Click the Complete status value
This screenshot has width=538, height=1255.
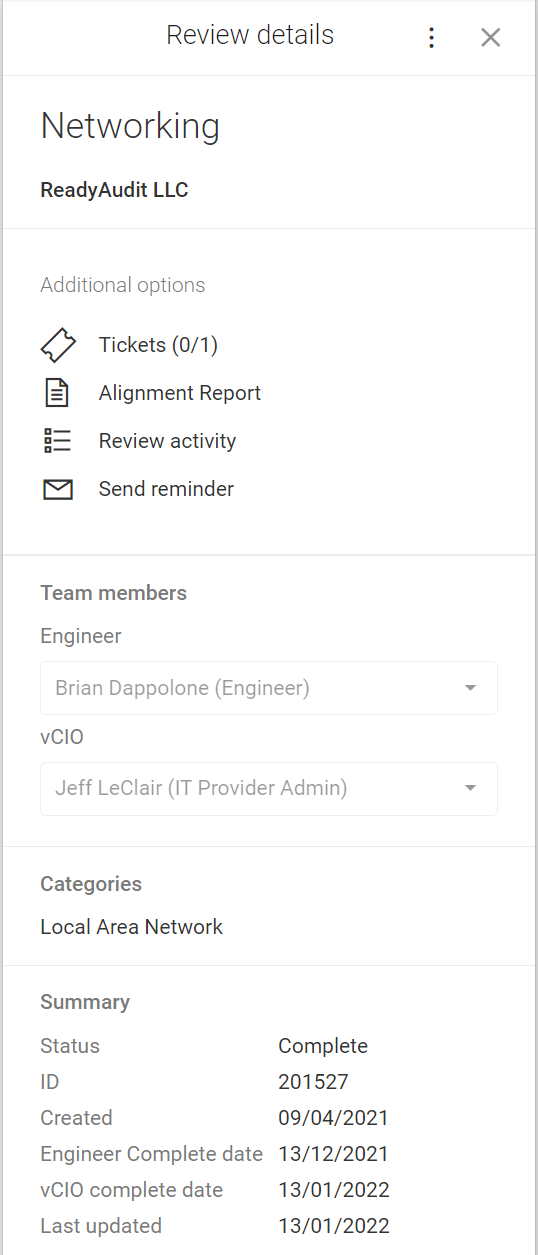323,1046
